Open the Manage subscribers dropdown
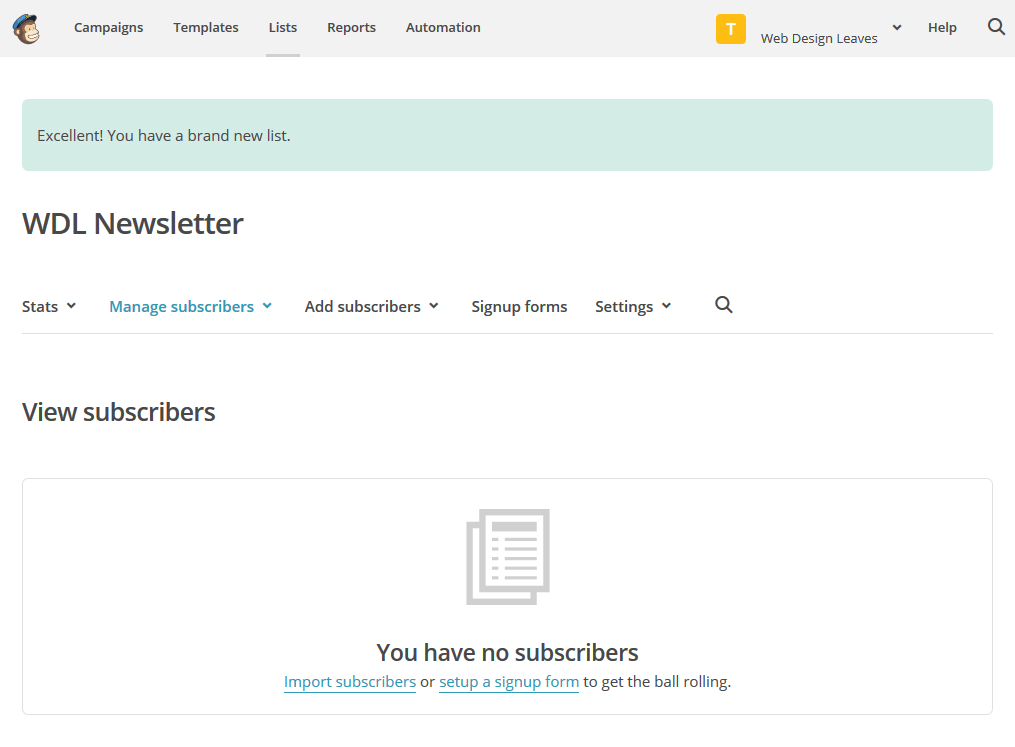 [190, 307]
